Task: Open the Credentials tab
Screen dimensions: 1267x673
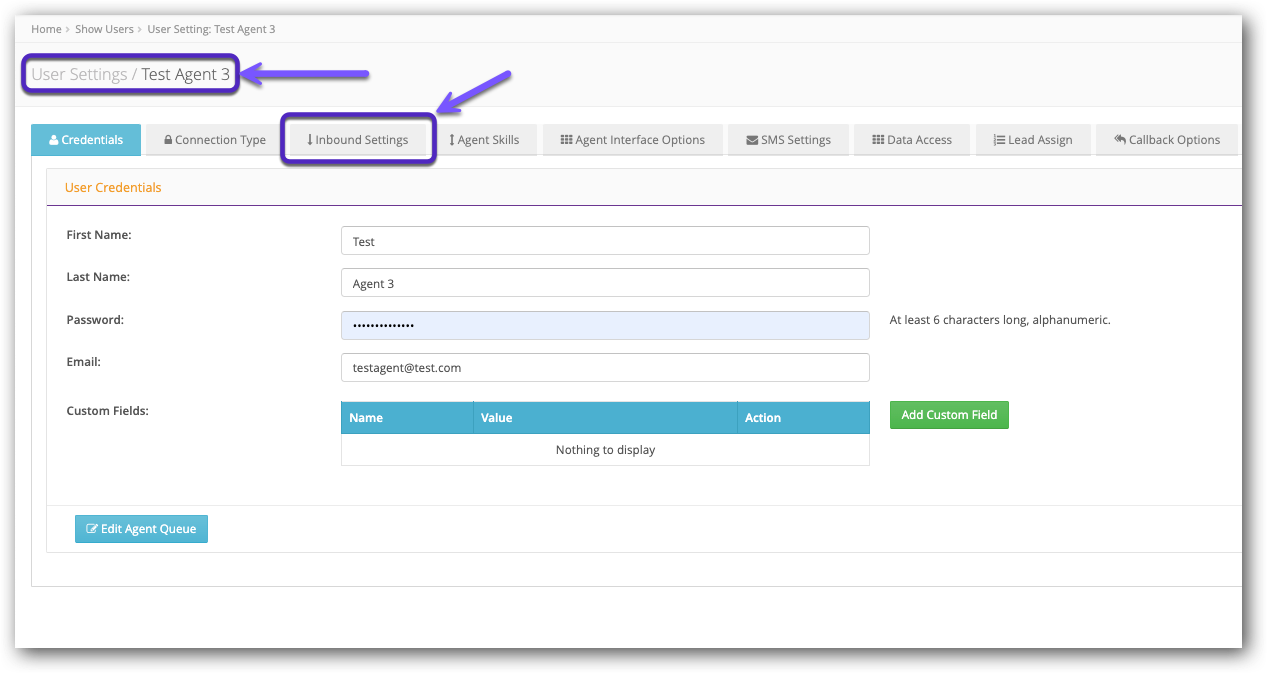Action: pos(86,140)
